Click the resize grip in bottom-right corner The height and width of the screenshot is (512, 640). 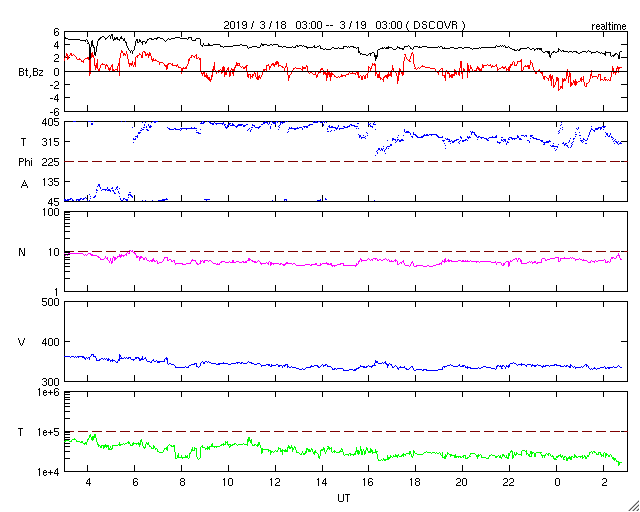pyautogui.click(x=634, y=506)
